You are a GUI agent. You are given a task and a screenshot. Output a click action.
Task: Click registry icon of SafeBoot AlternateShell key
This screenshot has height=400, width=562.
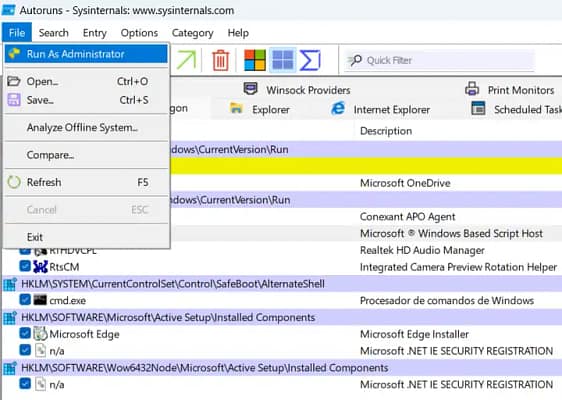click(10, 284)
